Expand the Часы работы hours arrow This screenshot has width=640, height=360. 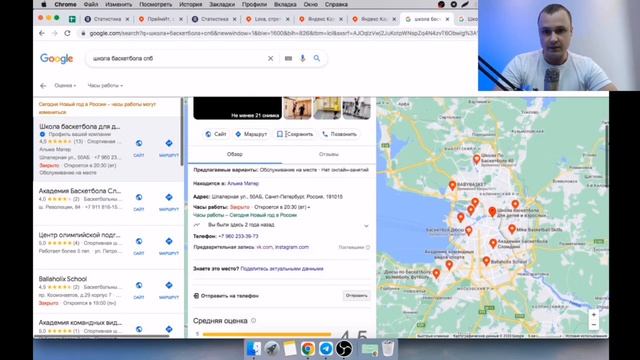(309, 207)
